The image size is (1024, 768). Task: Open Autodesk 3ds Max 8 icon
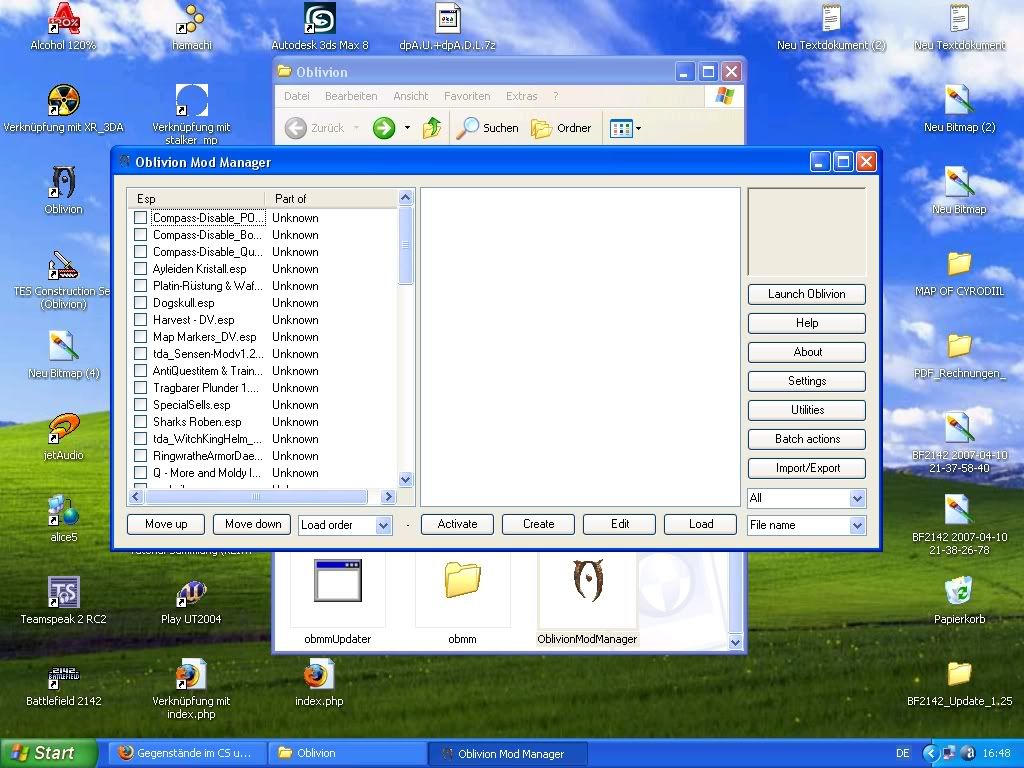[x=319, y=19]
